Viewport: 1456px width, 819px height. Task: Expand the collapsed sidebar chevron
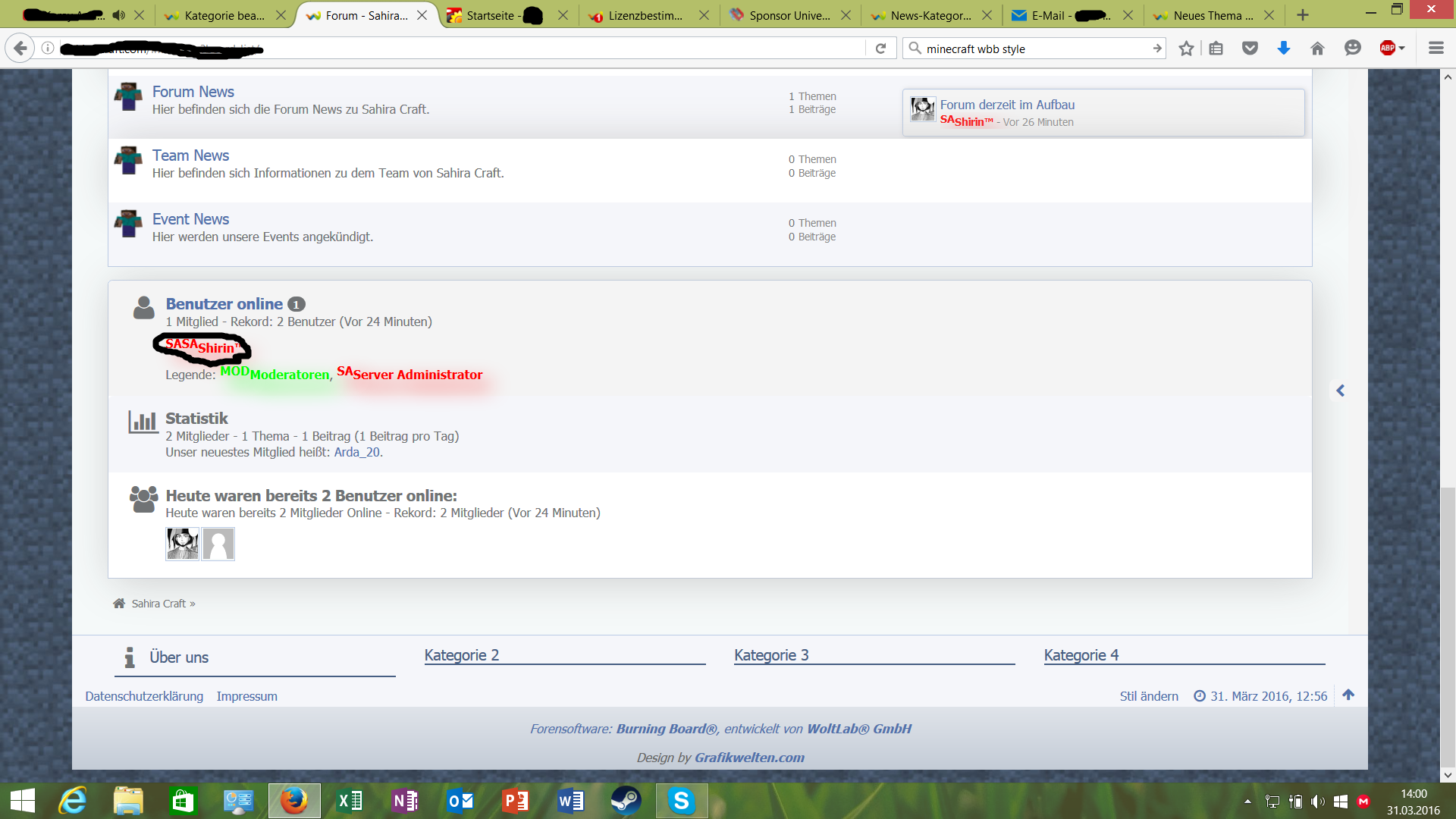tap(1340, 391)
